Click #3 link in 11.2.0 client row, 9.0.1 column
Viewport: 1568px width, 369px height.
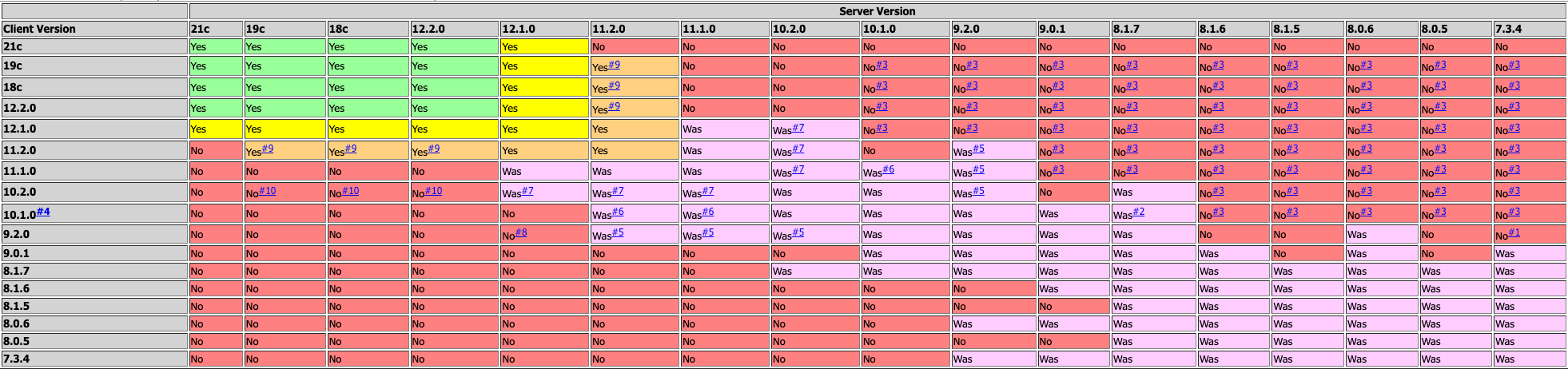pos(1058,149)
